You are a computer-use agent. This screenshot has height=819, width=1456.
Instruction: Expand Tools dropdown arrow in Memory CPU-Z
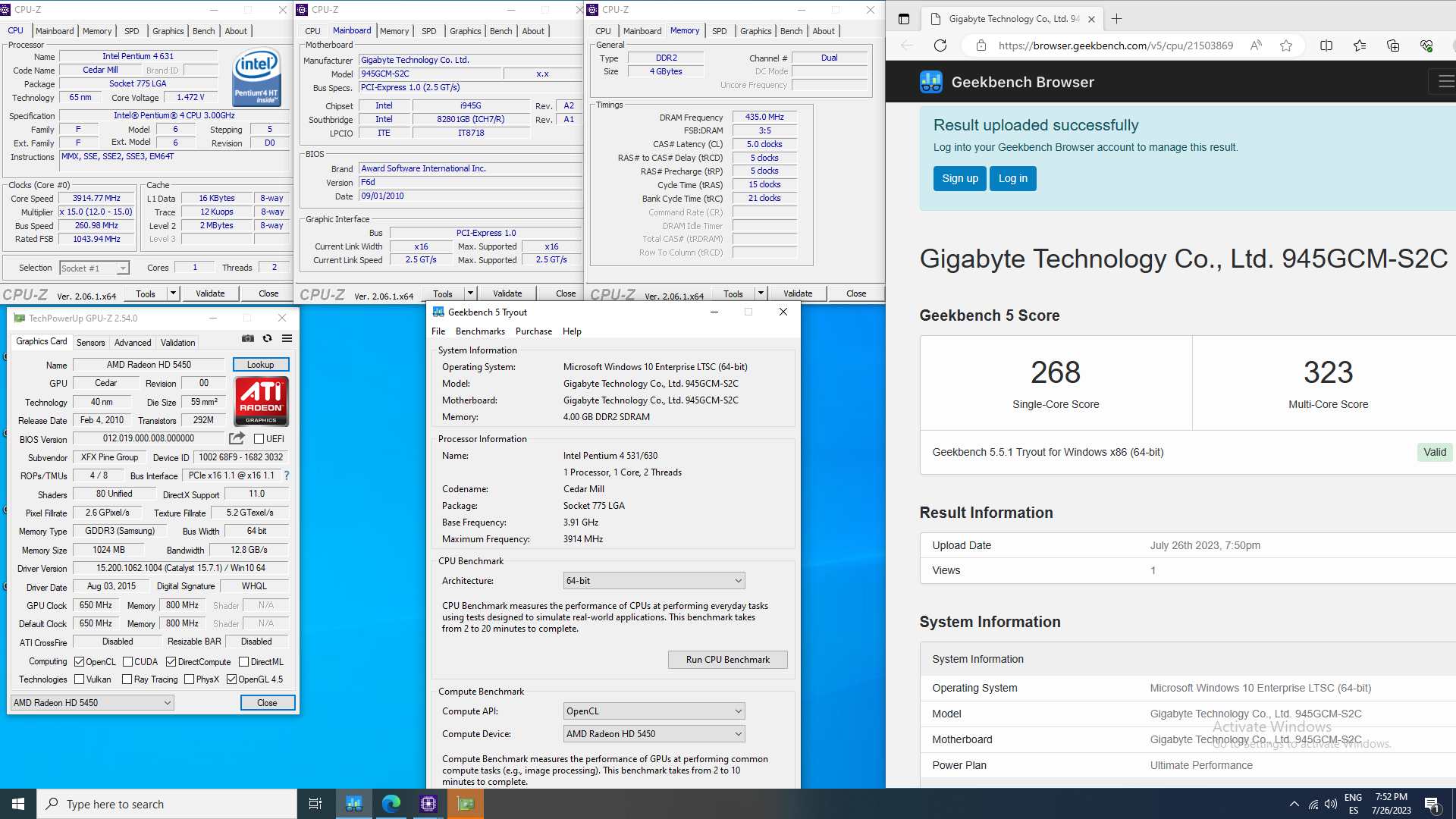[761, 293]
